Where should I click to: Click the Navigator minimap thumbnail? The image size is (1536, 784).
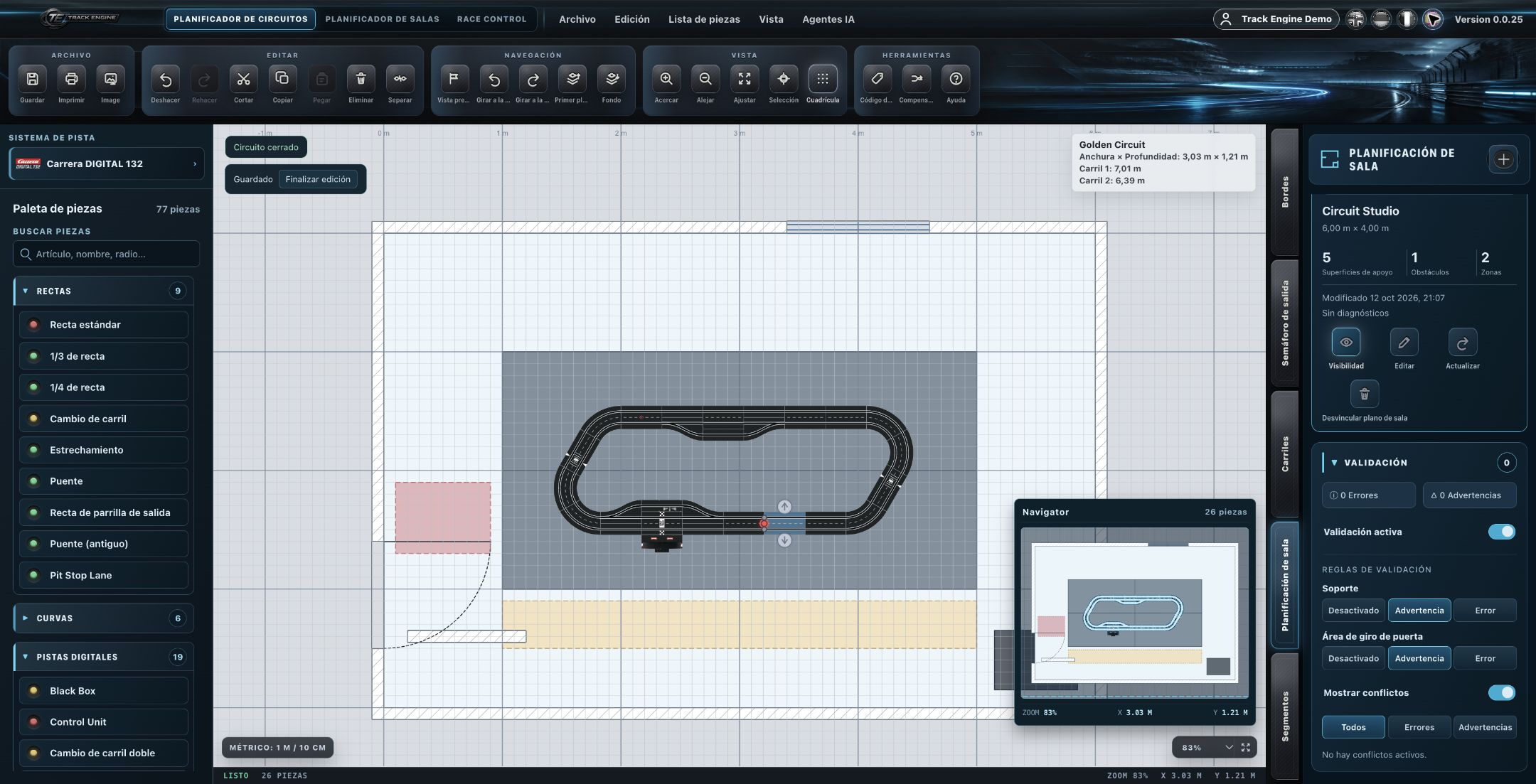[1134, 613]
